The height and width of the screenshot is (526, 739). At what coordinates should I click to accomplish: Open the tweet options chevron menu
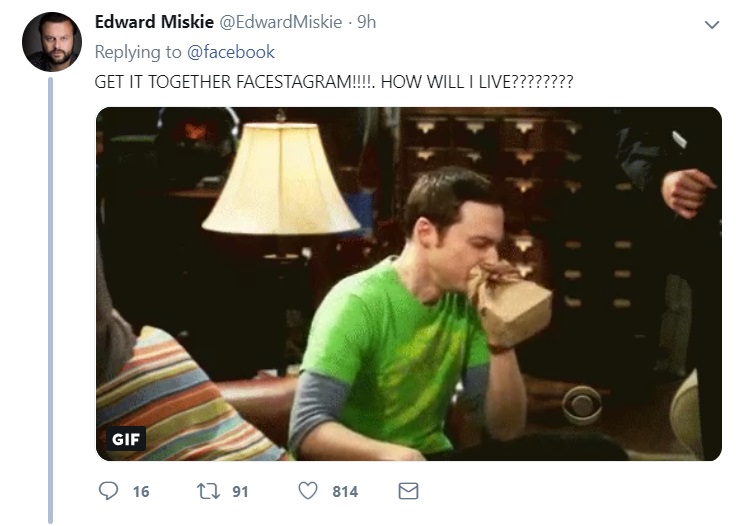[x=712, y=25]
